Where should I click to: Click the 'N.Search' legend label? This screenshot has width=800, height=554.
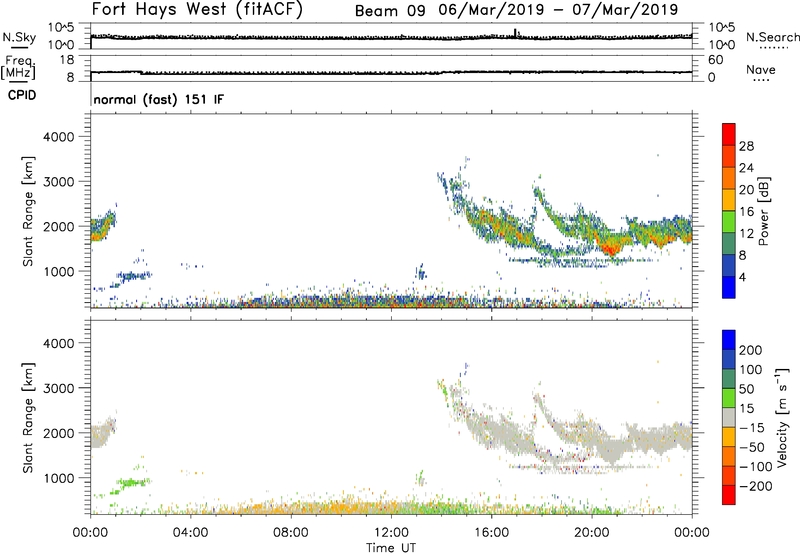click(x=772, y=37)
